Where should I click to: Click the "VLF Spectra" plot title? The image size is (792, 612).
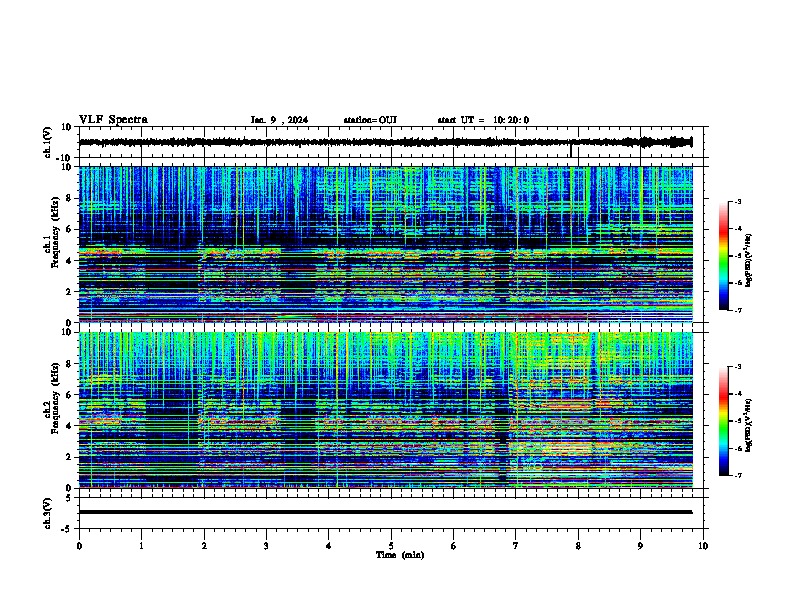pos(113,120)
